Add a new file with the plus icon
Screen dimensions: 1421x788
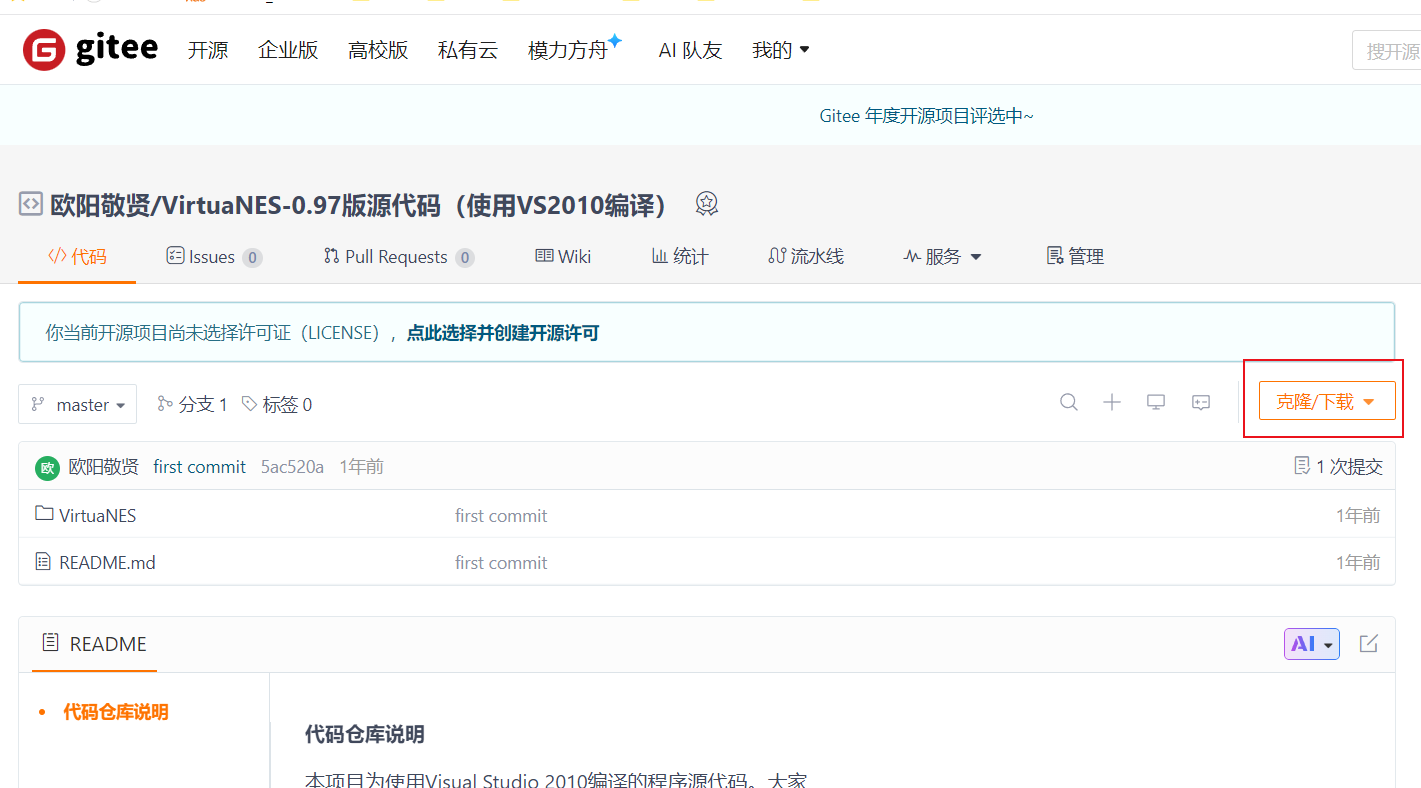(1112, 402)
